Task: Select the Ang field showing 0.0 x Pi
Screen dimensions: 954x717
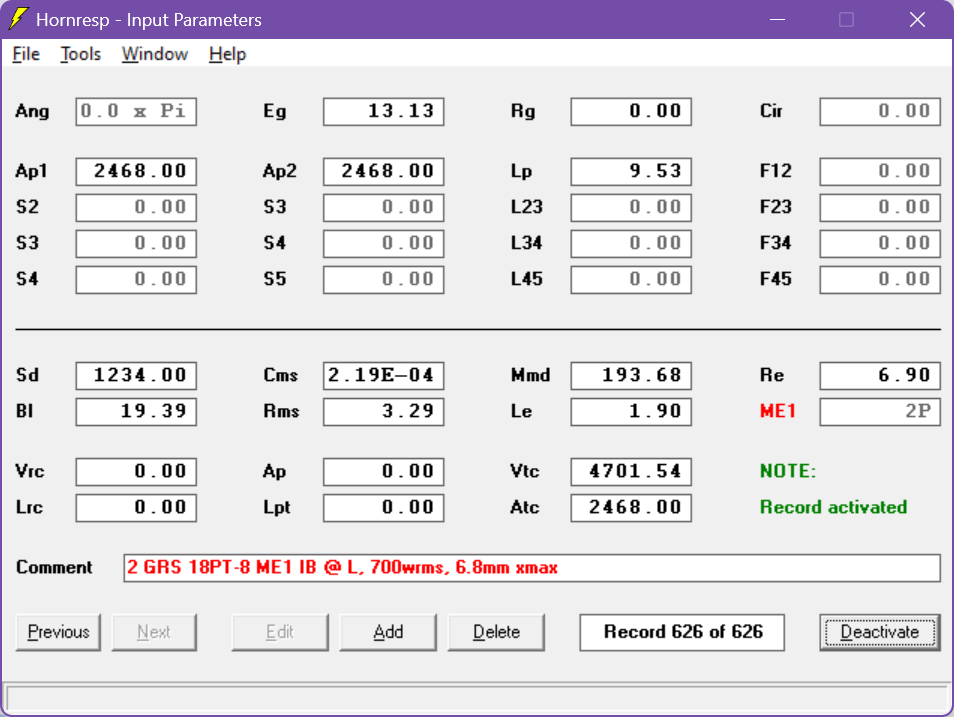Action: click(x=136, y=111)
